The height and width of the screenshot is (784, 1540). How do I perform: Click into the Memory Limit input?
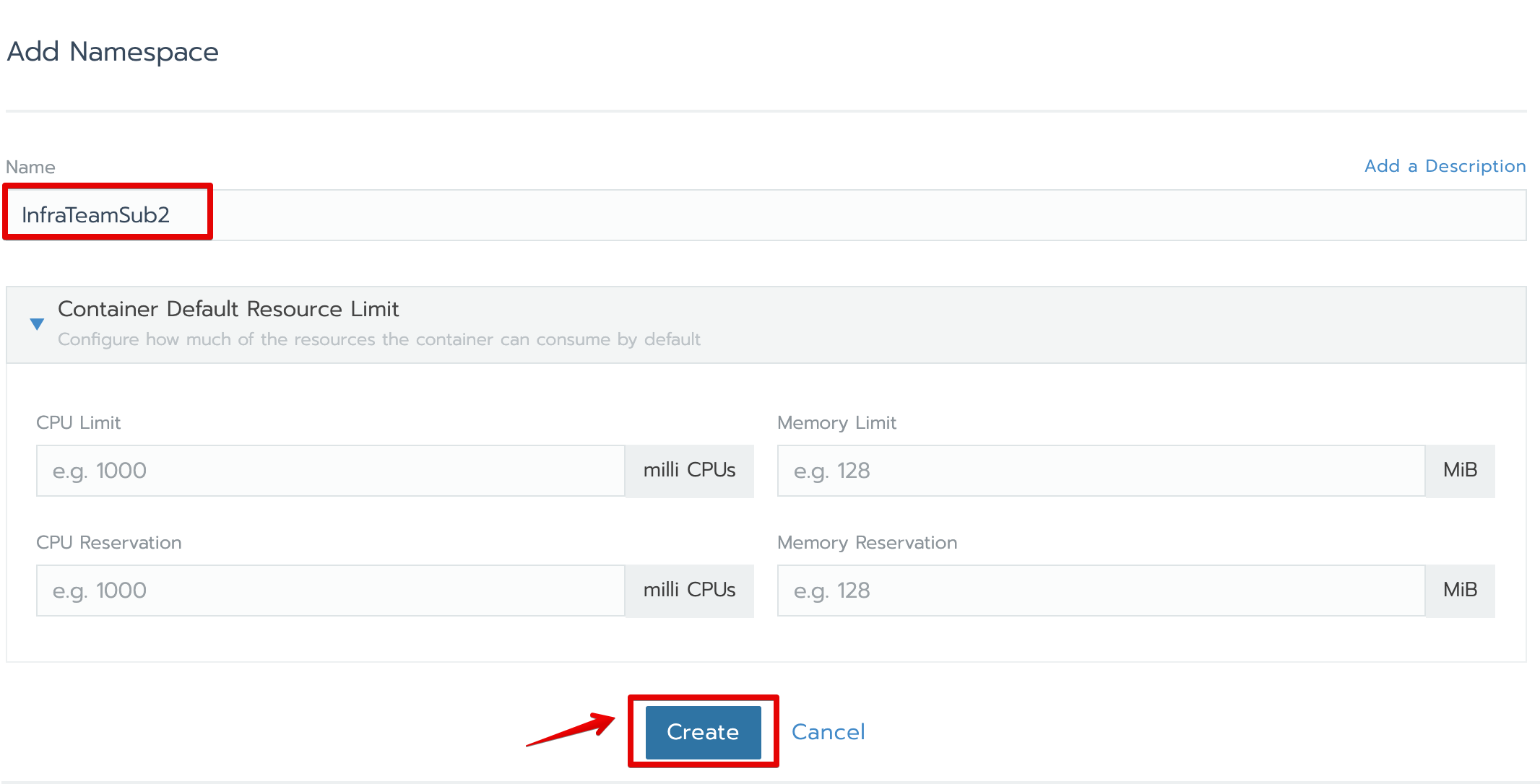[1100, 471]
